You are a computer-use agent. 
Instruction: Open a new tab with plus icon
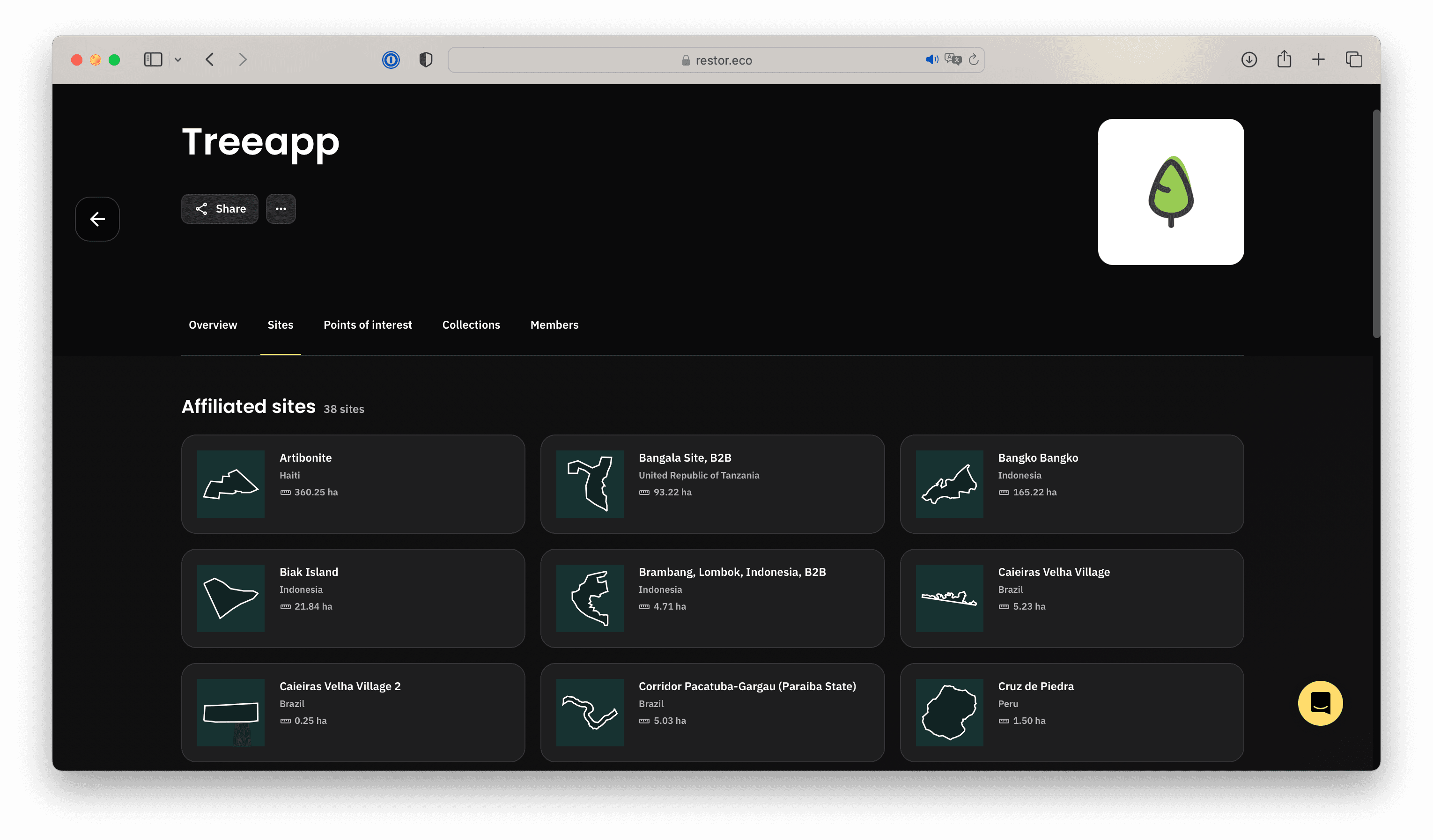(1318, 60)
